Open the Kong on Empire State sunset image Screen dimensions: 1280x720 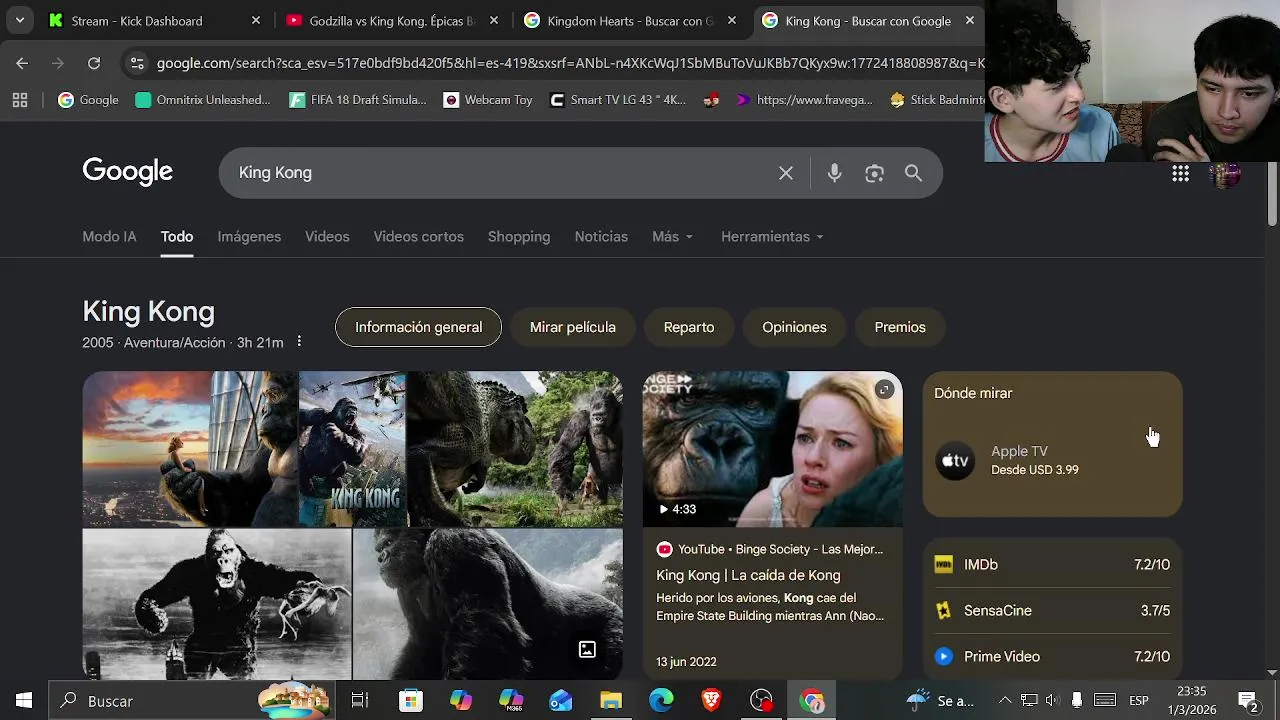pyautogui.click(x=190, y=449)
